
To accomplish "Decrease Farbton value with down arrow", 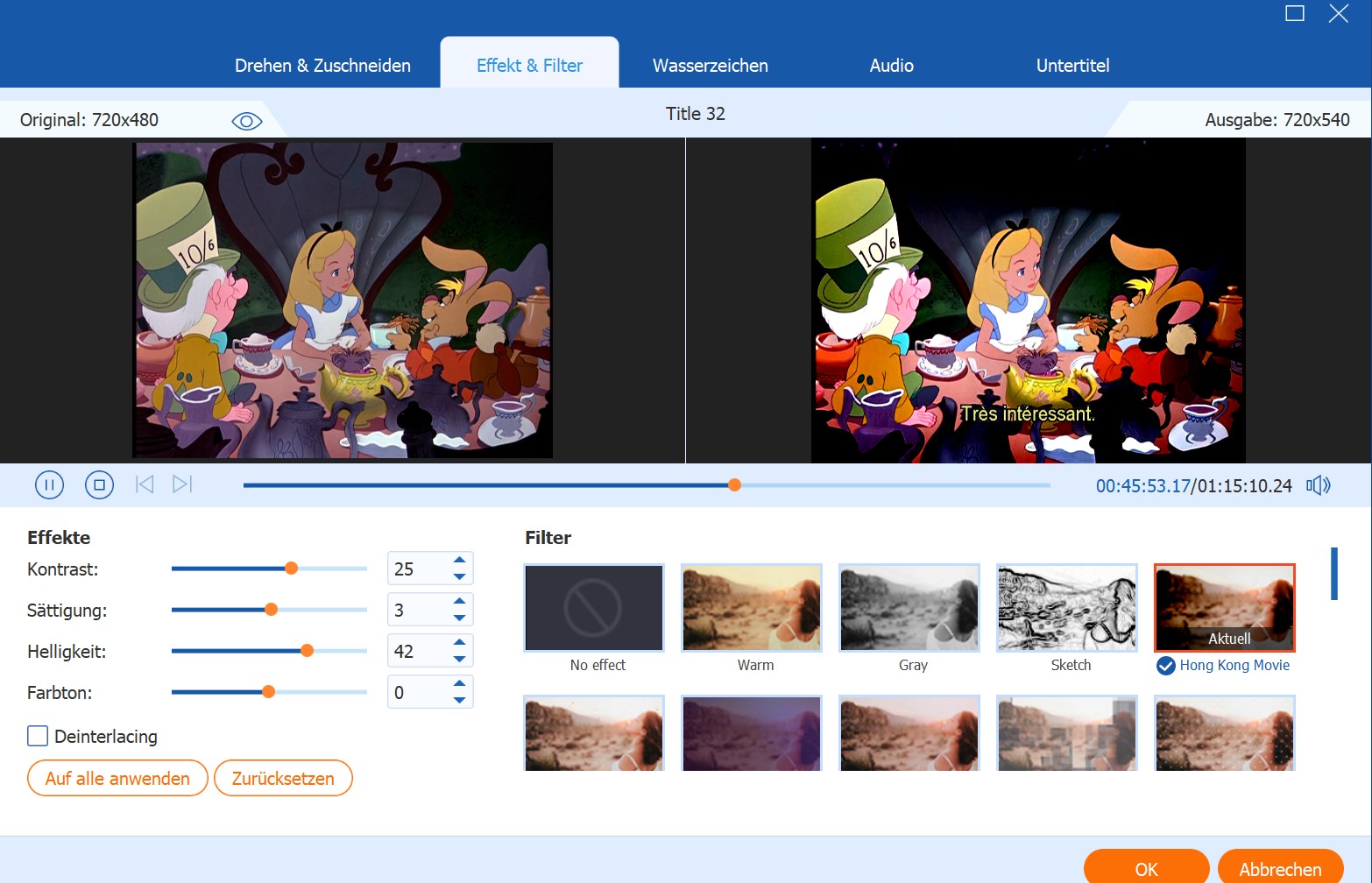I will click(459, 700).
